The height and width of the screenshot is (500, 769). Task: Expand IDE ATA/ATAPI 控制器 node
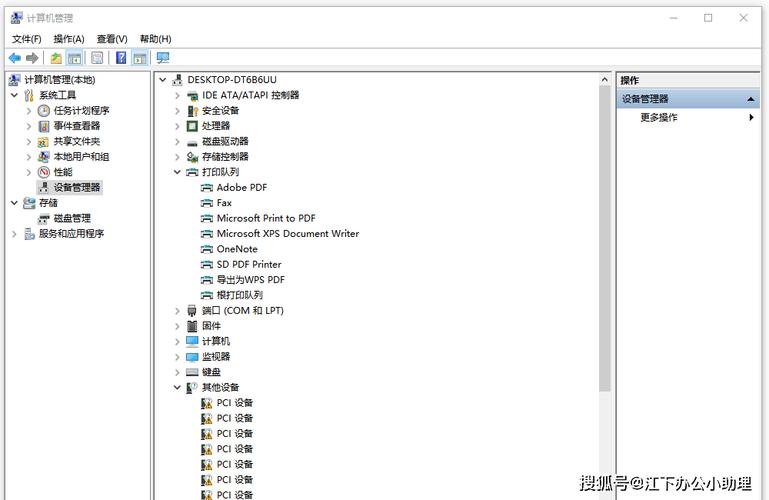click(x=178, y=95)
